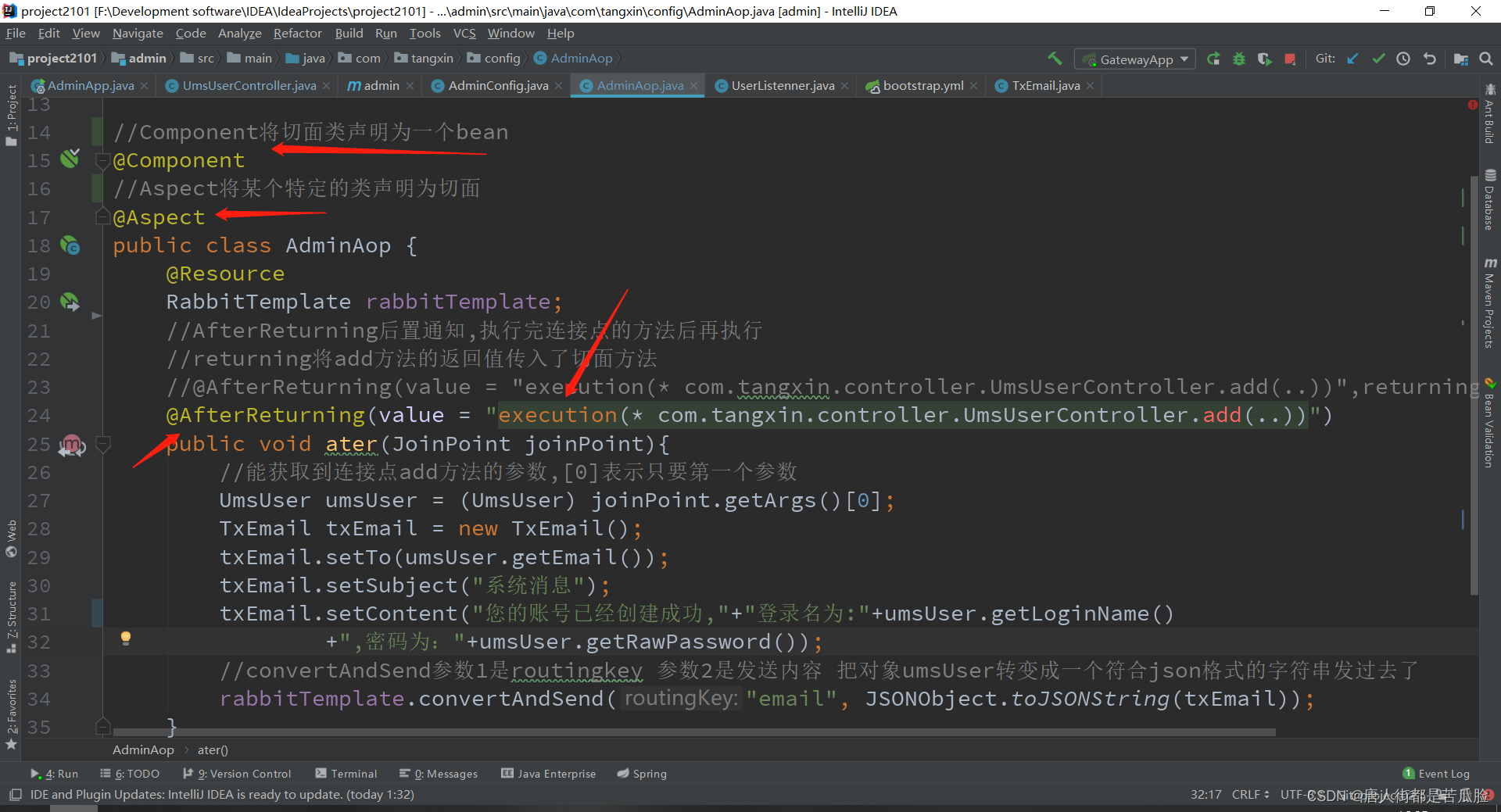This screenshot has height=812, width=1501.
Task: Close the UmsUserController.java tab
Action: 326,86
